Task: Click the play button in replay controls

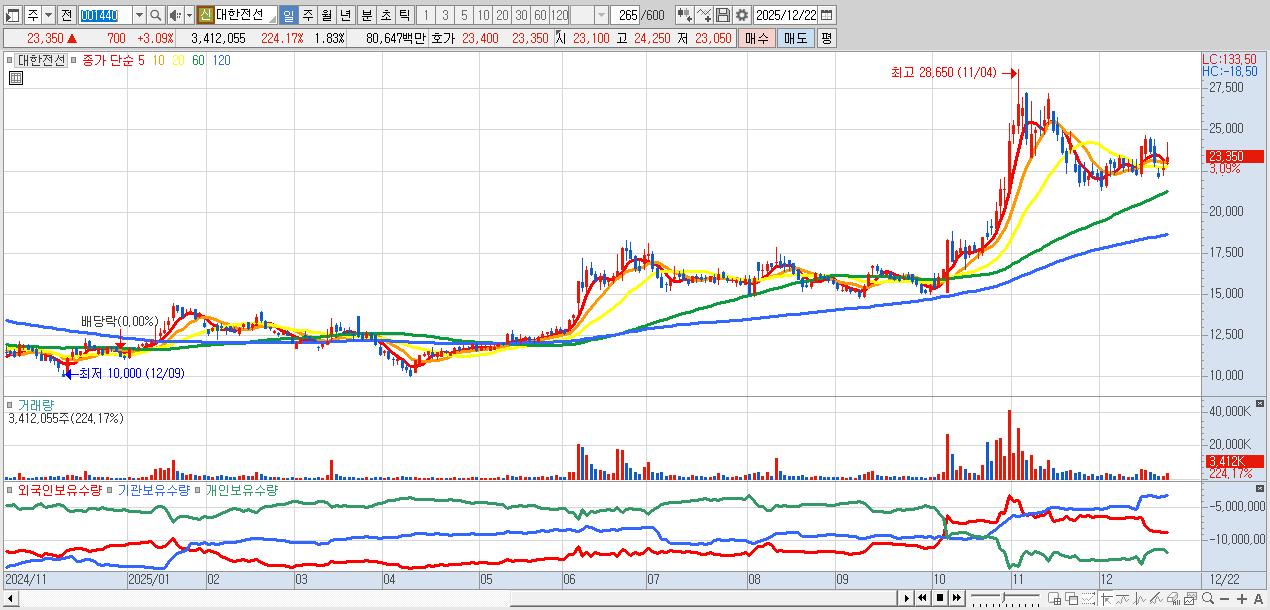Action: pyautogui.click(x=907, y=598)
